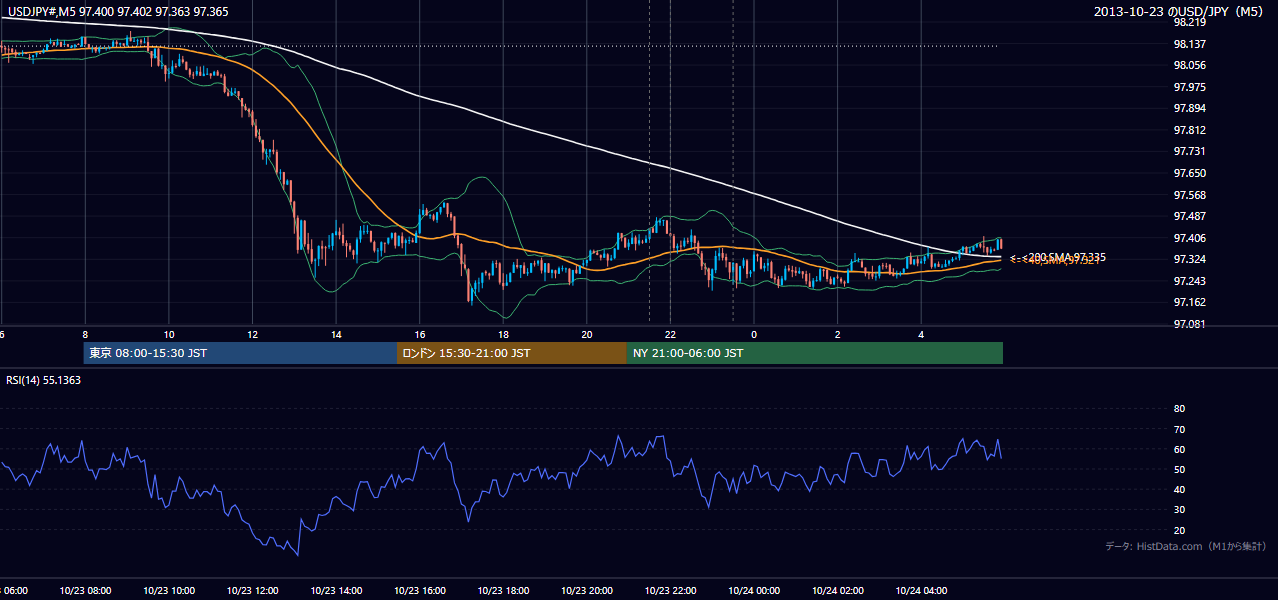Open the HistData.com data source credit
1278x600 pixels.
tap(1186, 546)
